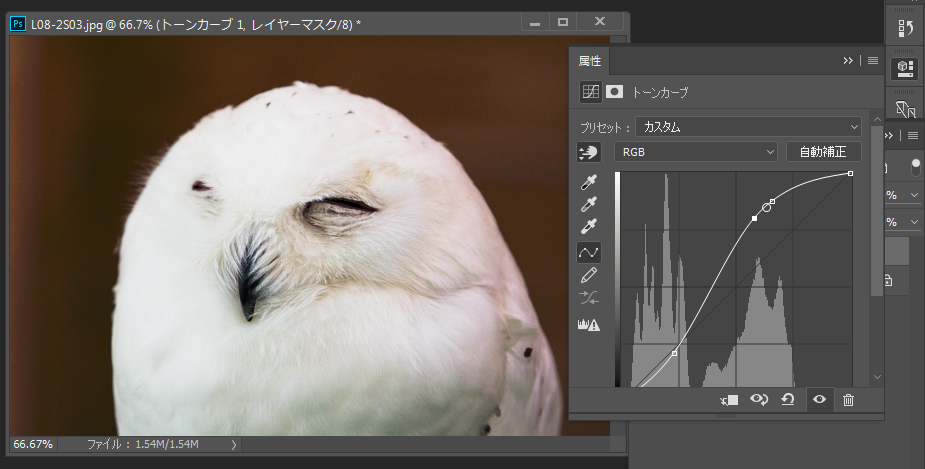Pick the gray point eyedropper
This screenshot has height=469, width=925.
point(590,204)
